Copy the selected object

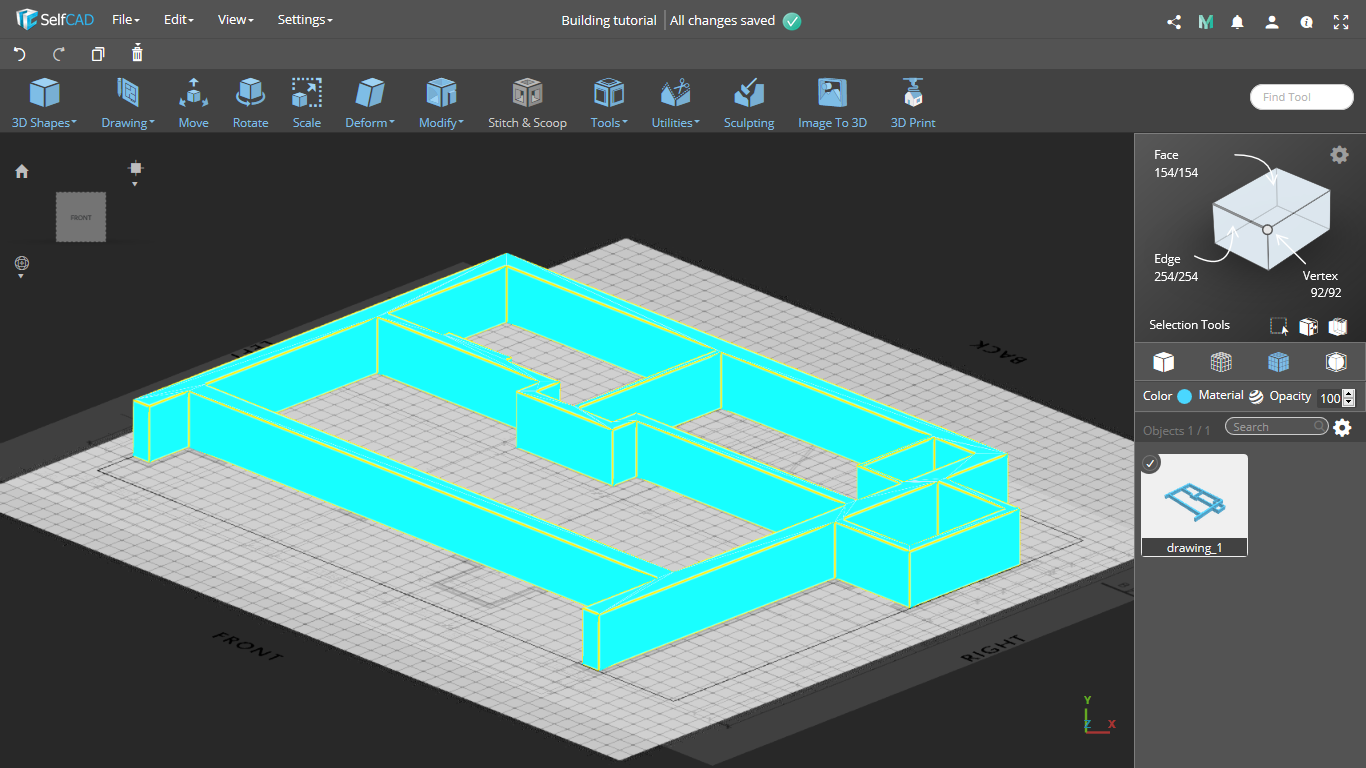point(97,54)
